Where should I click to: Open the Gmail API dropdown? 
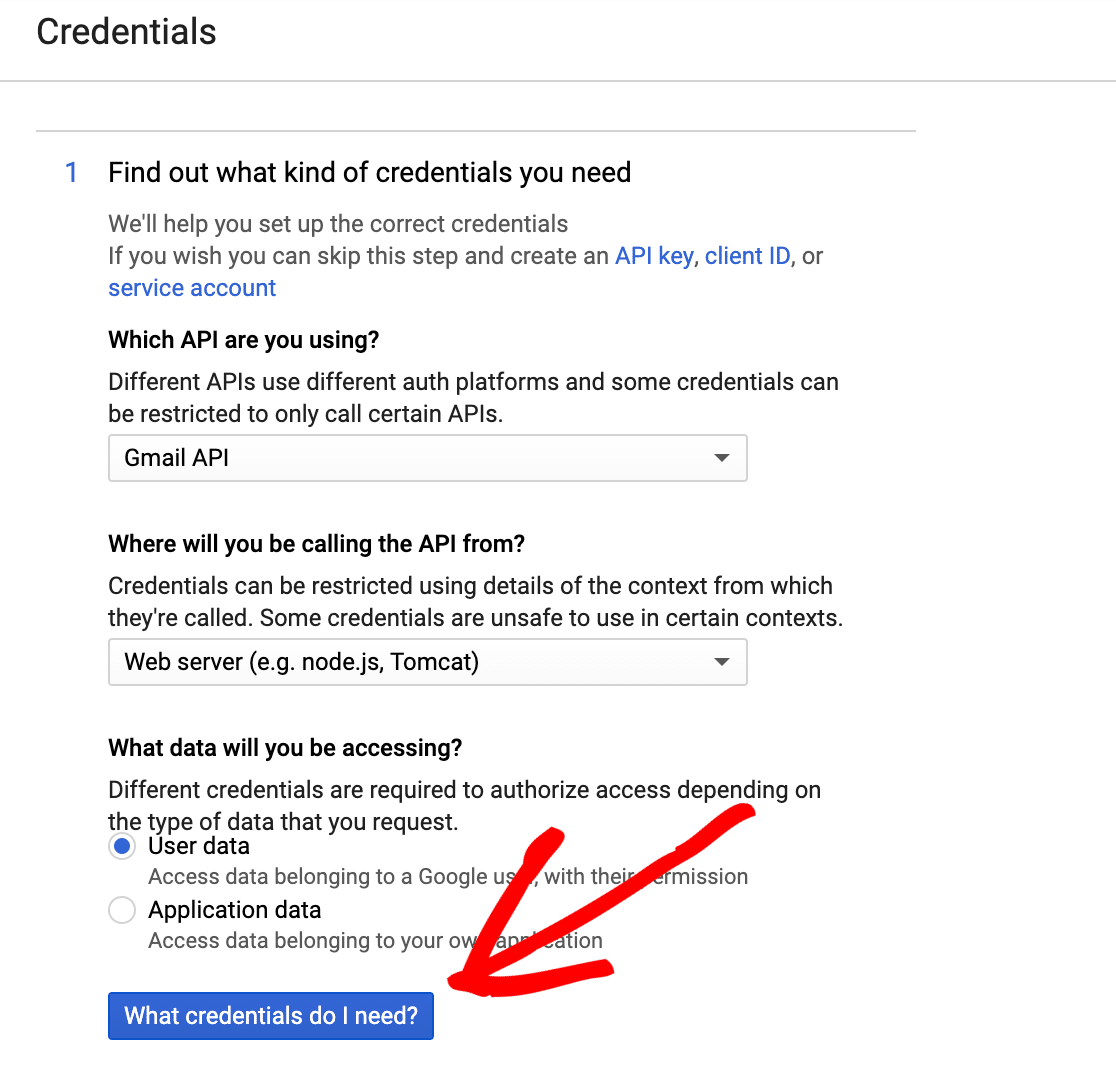point(428,458)
